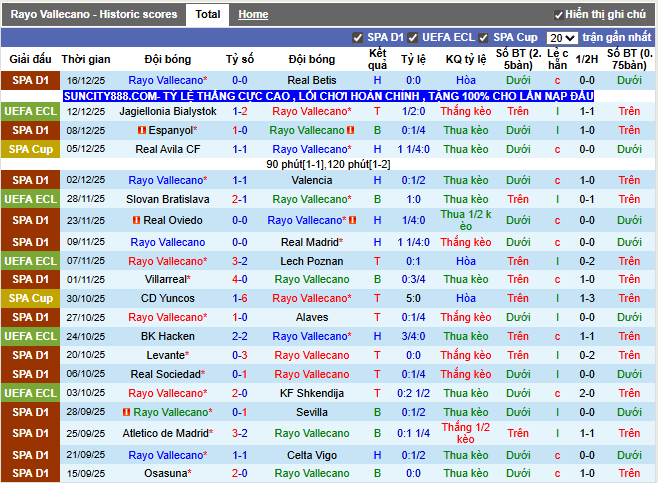
Task: Select the Villarreal team name
Action: click(x=166, y=279)
